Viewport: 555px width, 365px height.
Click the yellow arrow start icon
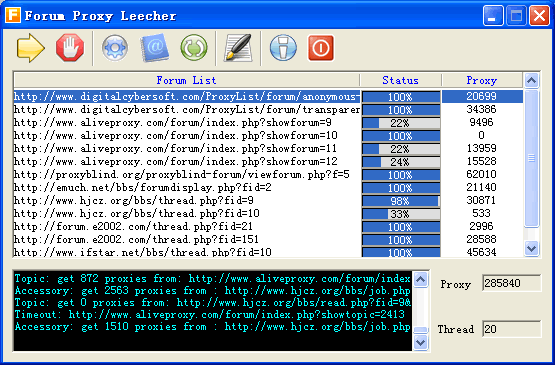(x=30, y=48)
